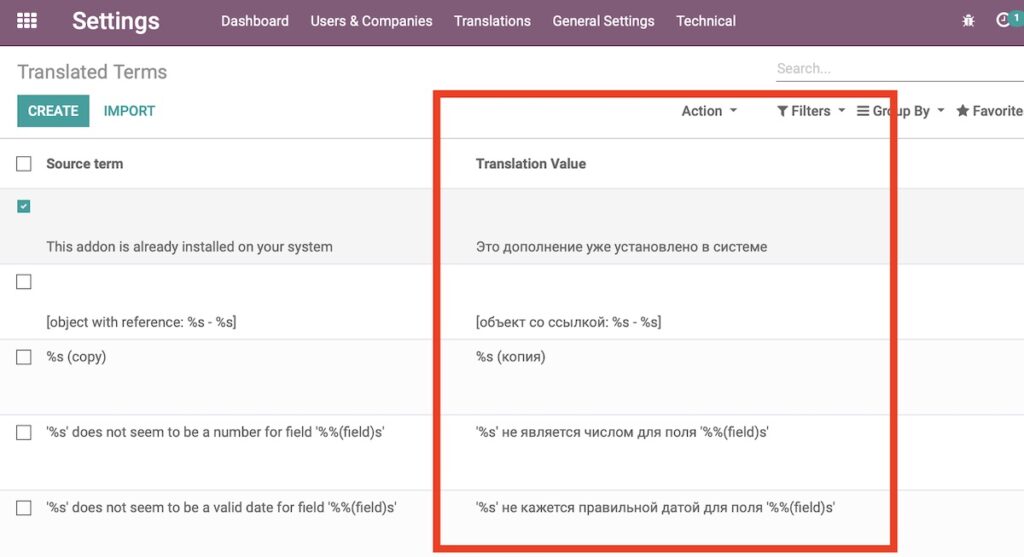The image size is (1024, 557).
Task: Uncheck the 'This addon is already installed' row
Action: click(x=24, y=206)
